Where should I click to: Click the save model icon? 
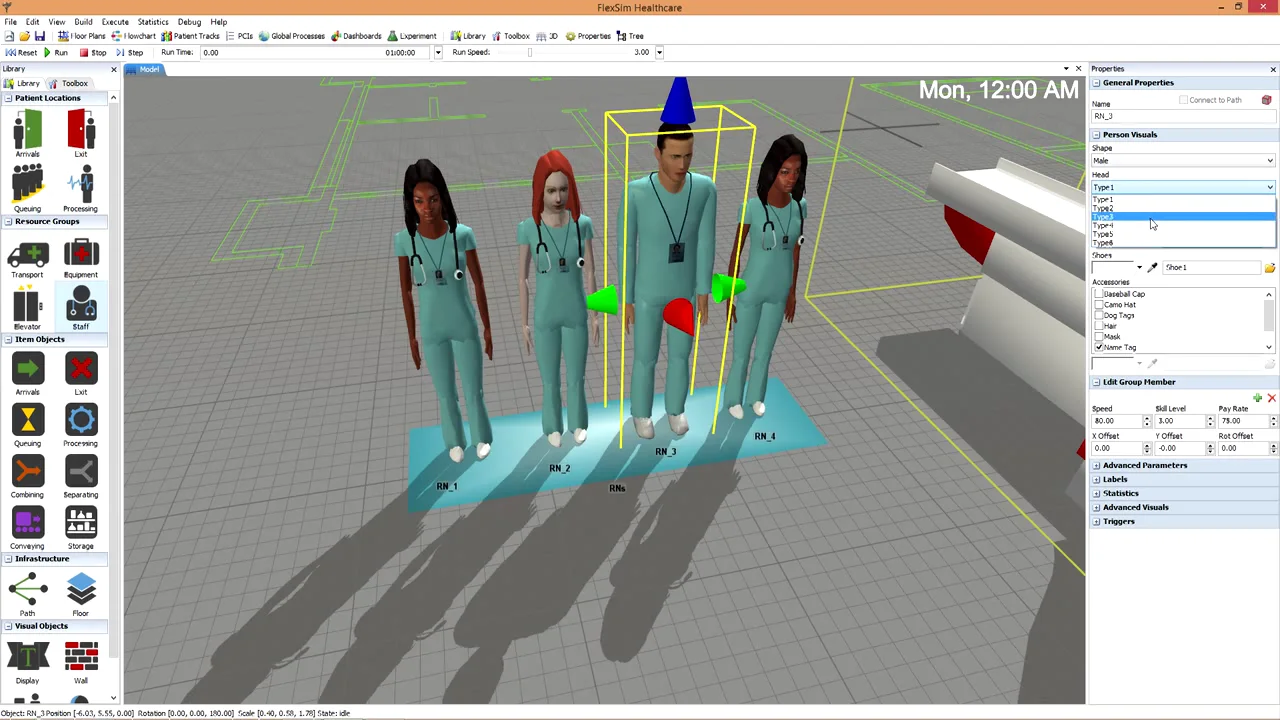tap(38, 36)
